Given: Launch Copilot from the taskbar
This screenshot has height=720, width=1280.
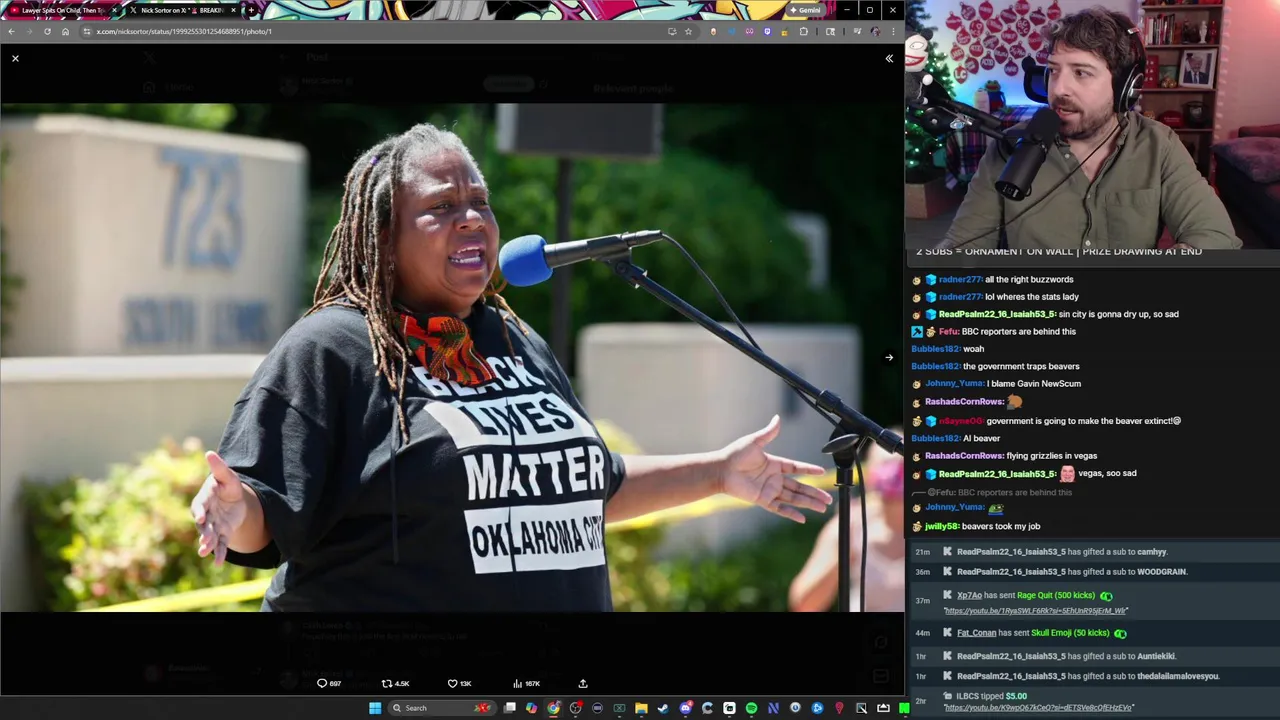Looking at the screenshot, I should 531,708.
